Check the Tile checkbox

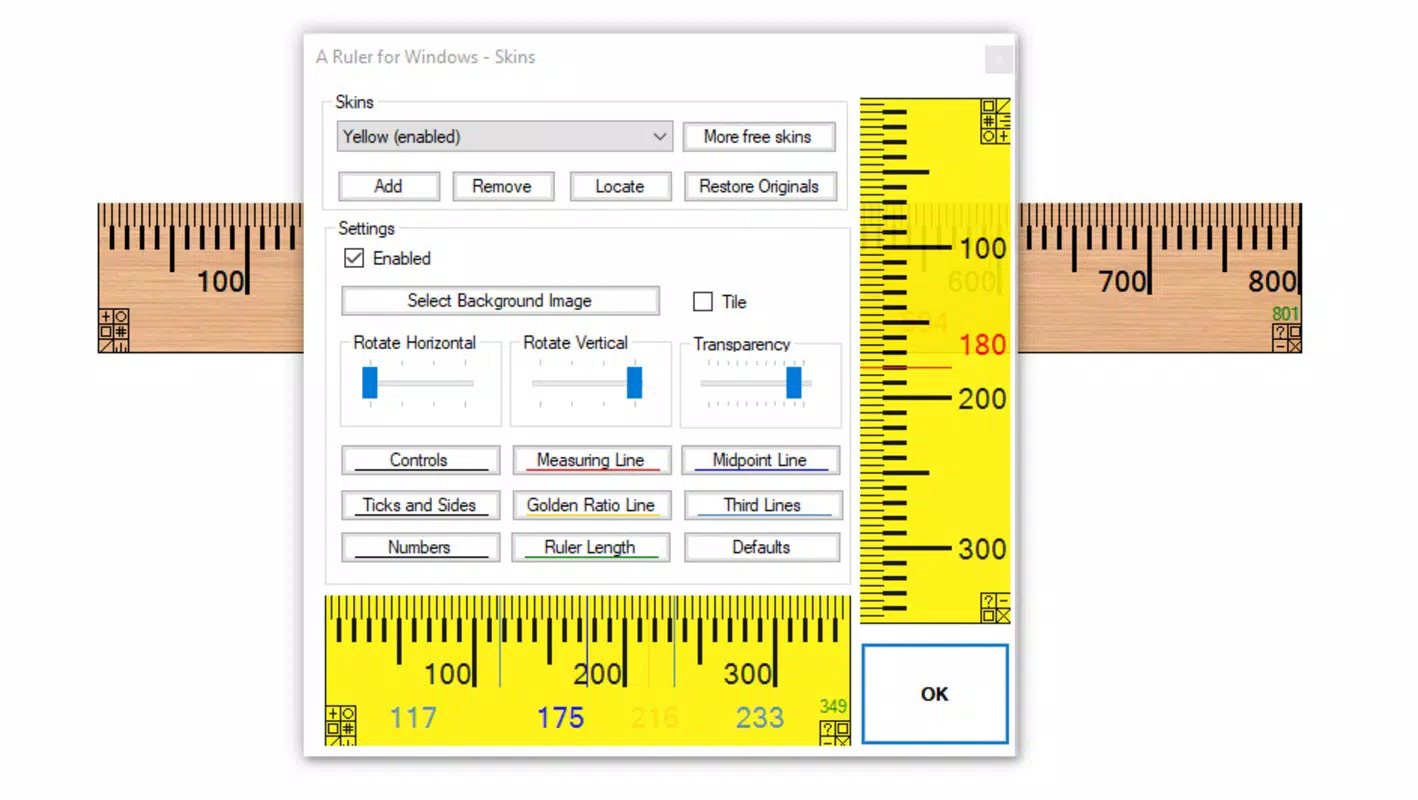[703, 301]
